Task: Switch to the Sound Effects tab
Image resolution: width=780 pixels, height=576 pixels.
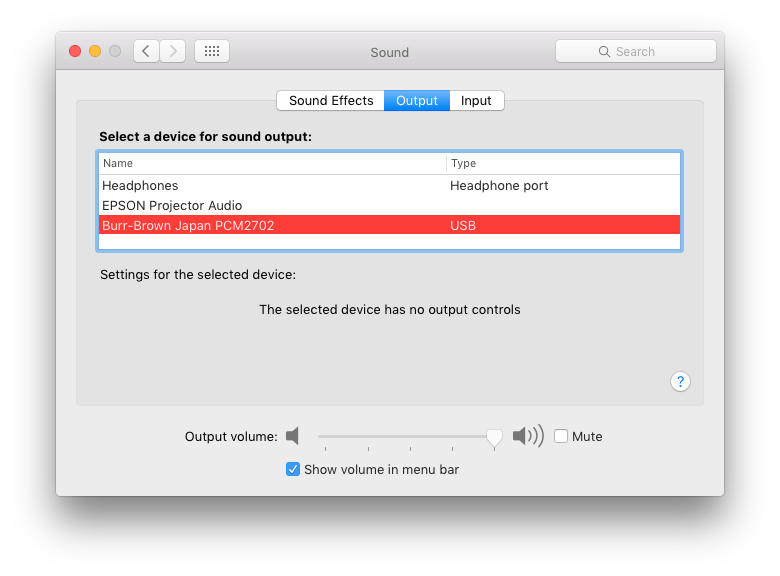Action: 331,100
